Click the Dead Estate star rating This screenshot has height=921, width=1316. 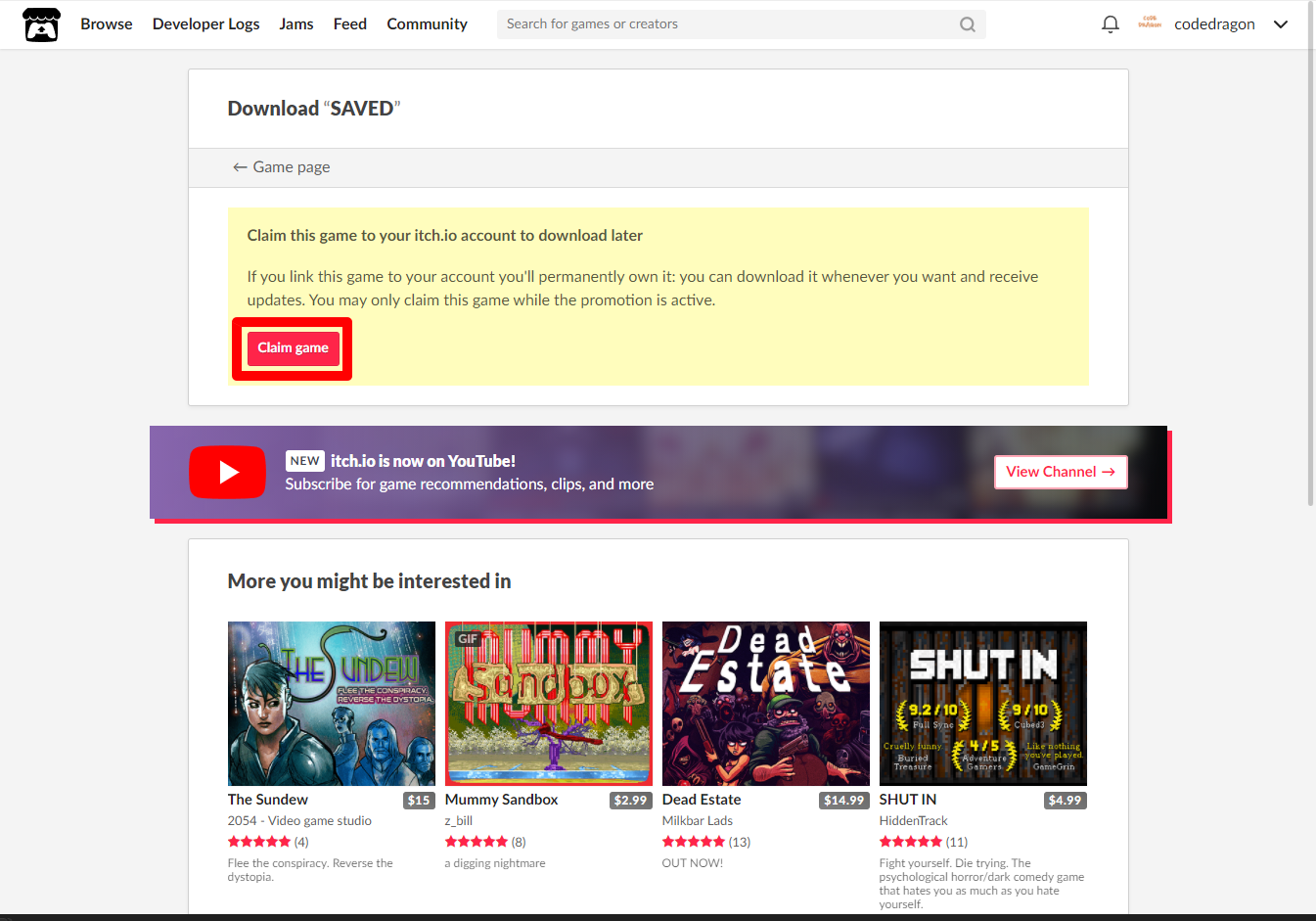pyautogui.click(x=694, y=842)
